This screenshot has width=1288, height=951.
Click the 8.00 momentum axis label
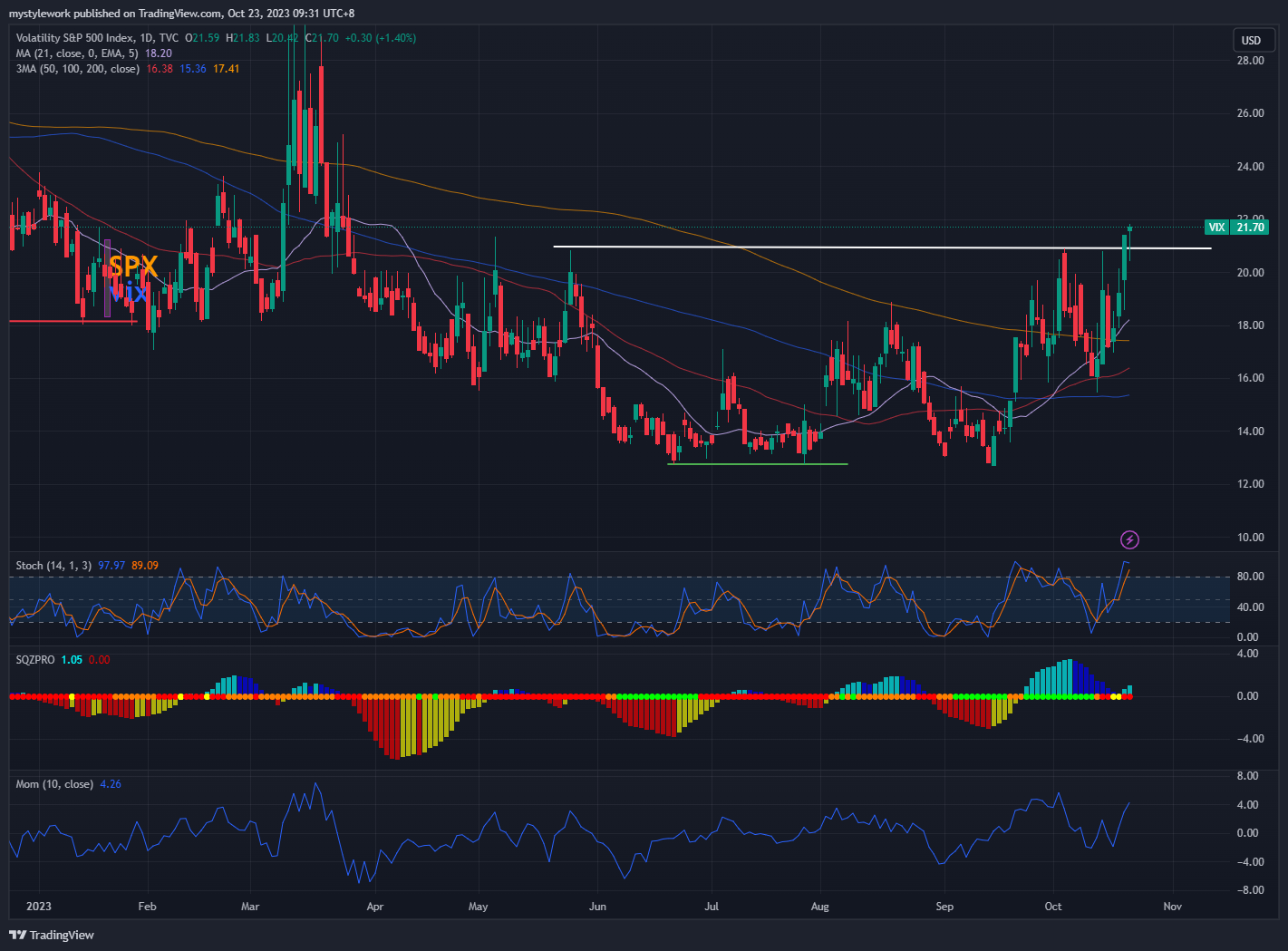click(x=1247, y=776)
